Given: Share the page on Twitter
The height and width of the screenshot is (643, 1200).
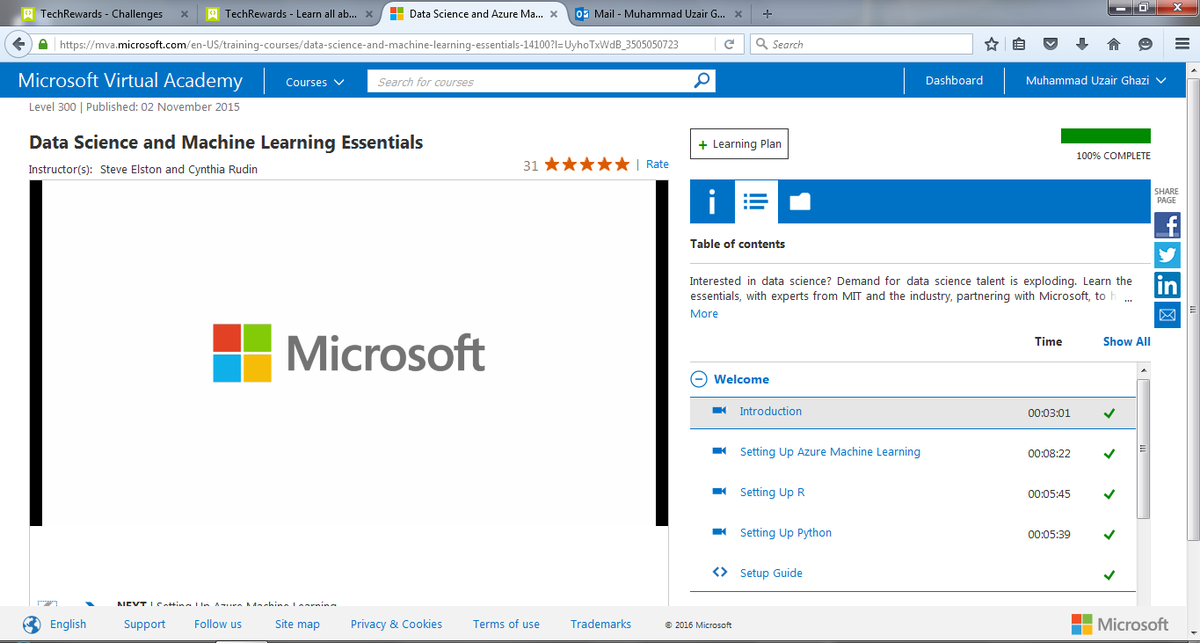Looking at the screenshot, I should [x=1167, y=255].
